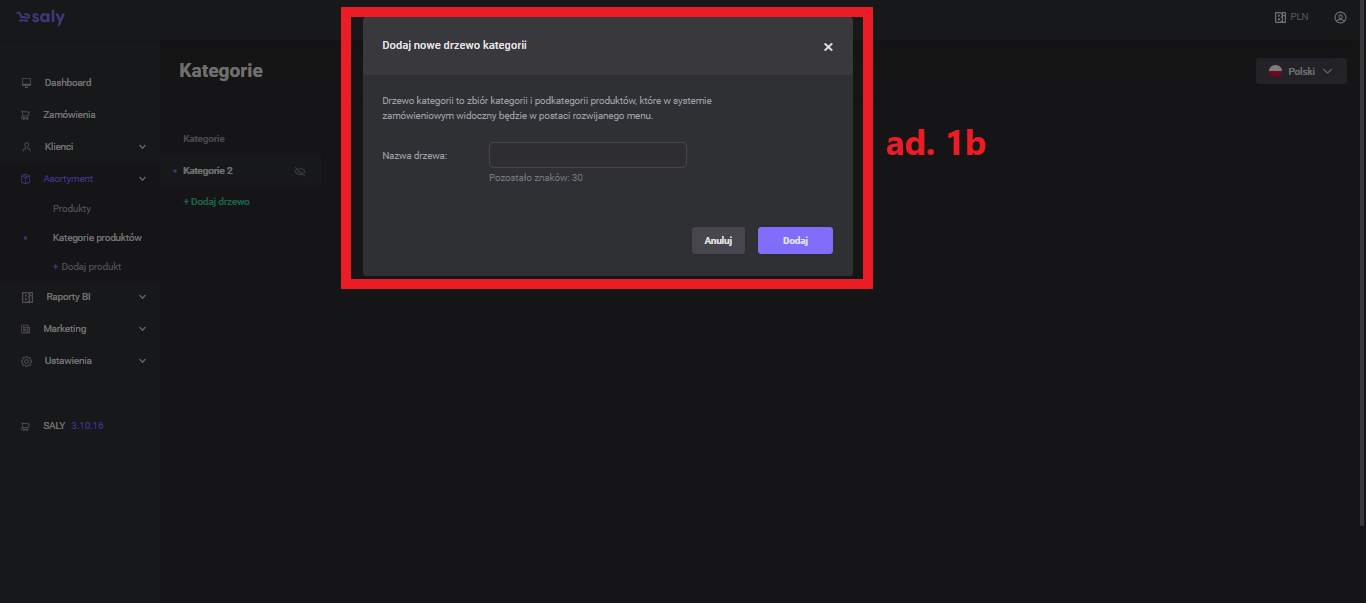
Task: Click the Dodaj button in dialog
Action: (x=795, y=240)
